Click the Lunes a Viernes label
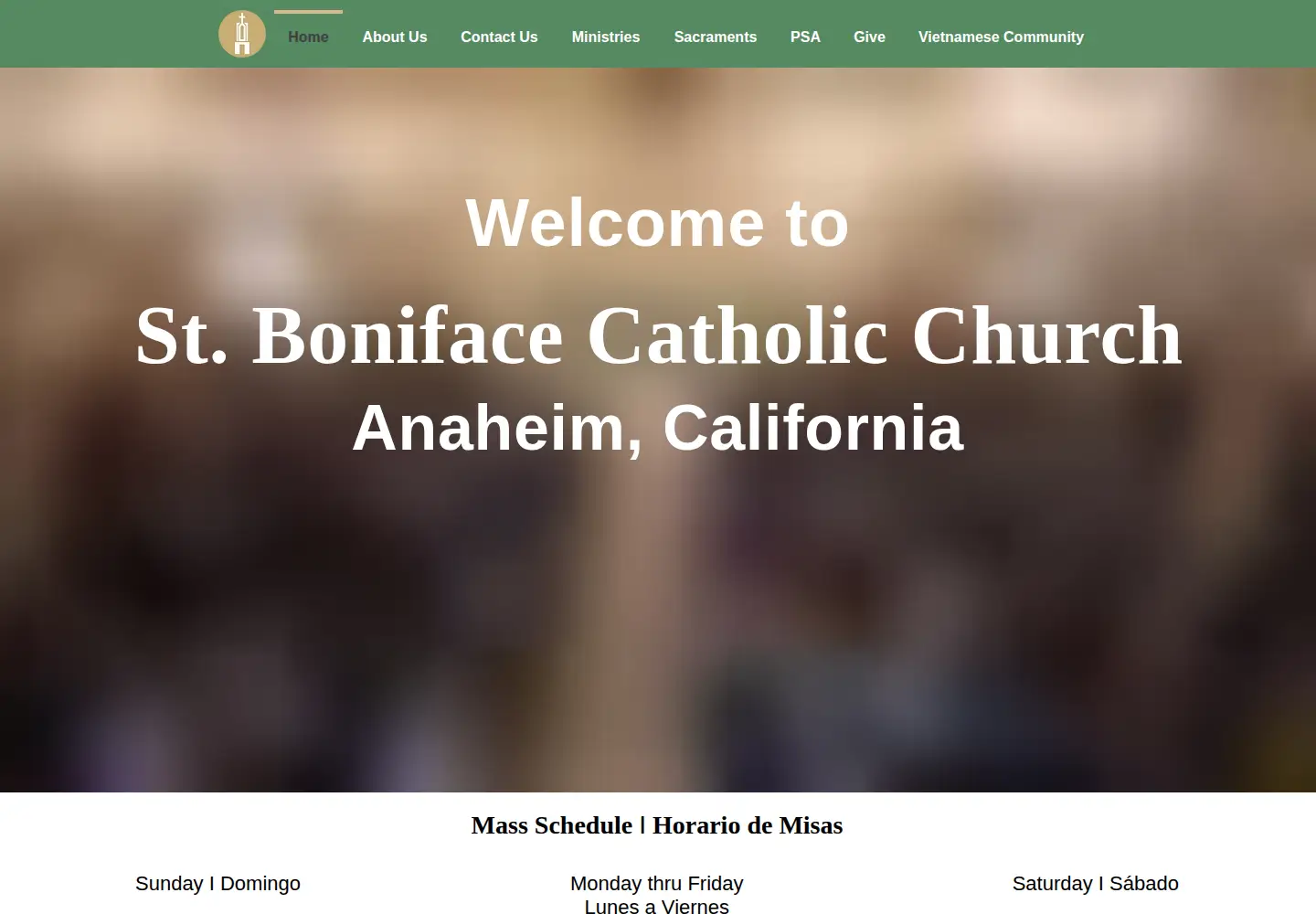The height and width of the screenshot is (914, 1316). click(657, 906)
